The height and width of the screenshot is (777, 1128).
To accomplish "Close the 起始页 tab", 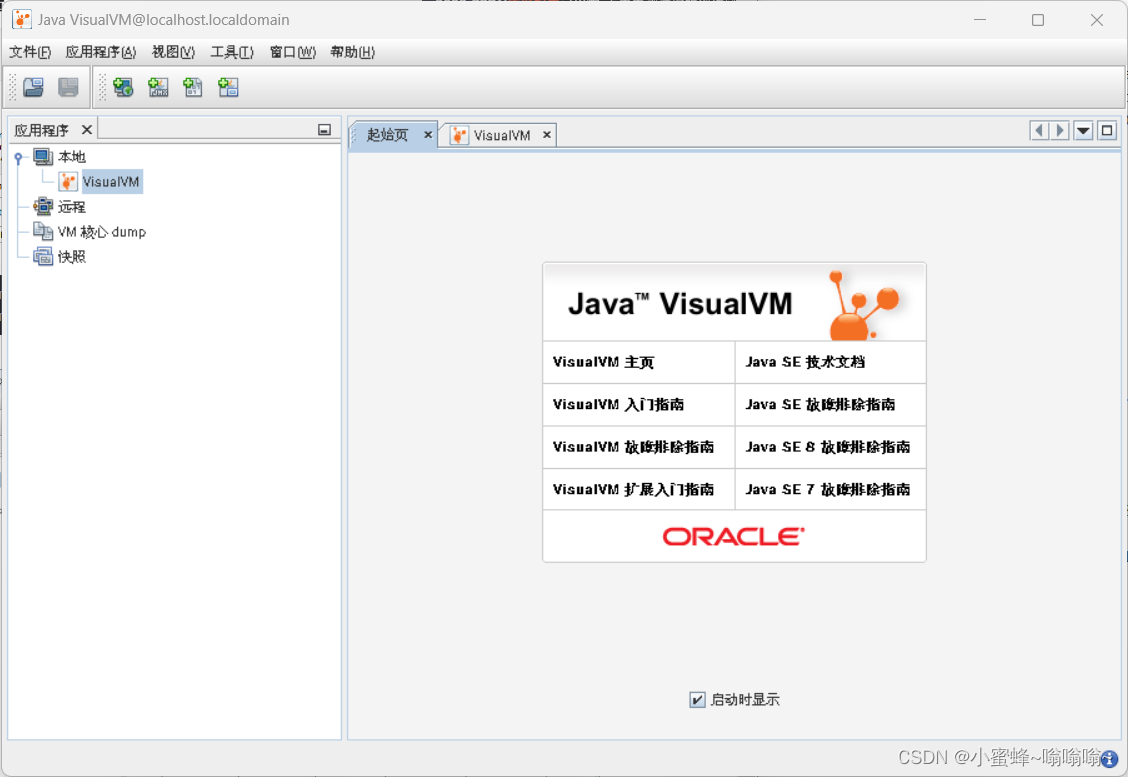I will click(428, 135).
